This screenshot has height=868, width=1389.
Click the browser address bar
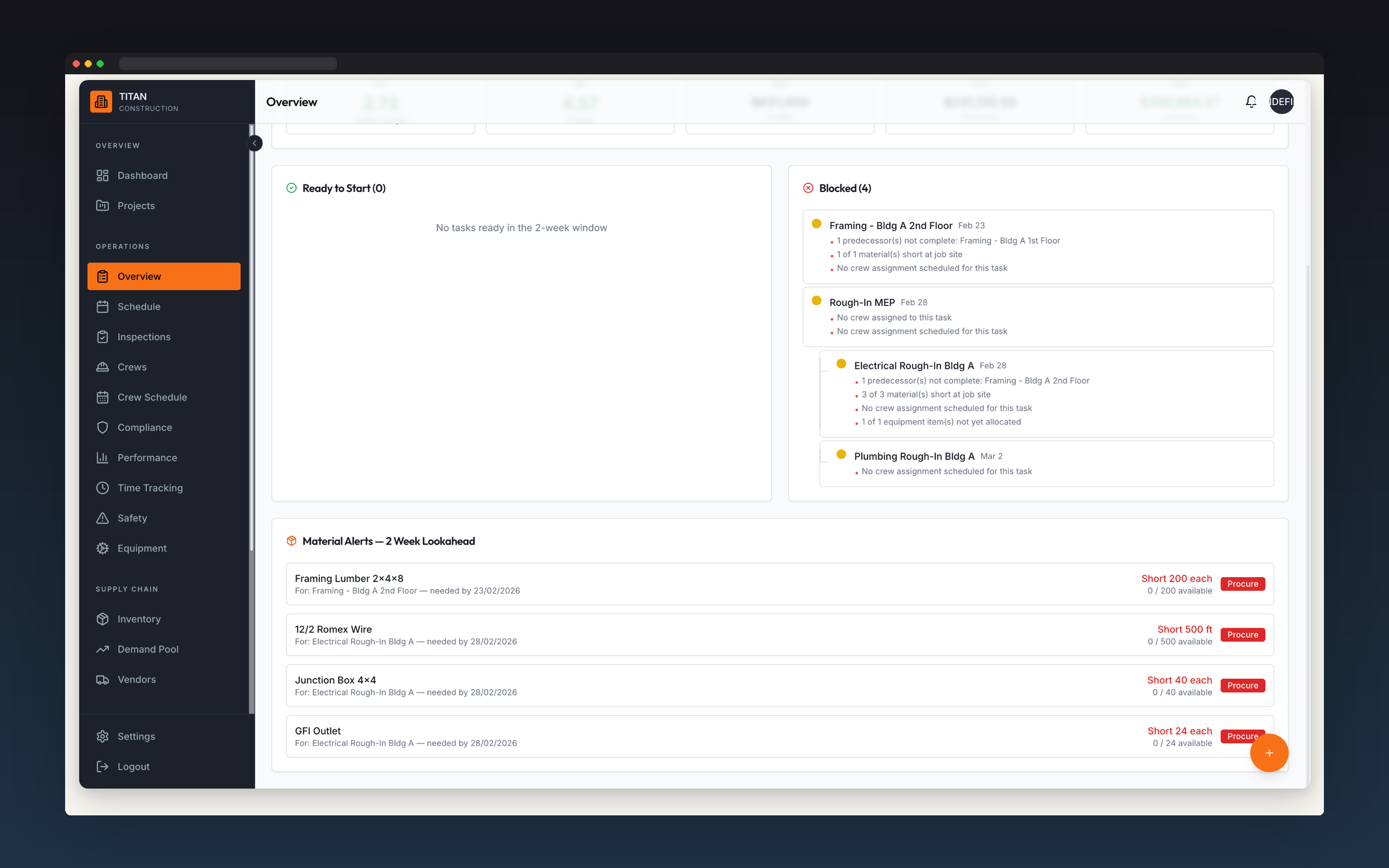tap(228, 63)
